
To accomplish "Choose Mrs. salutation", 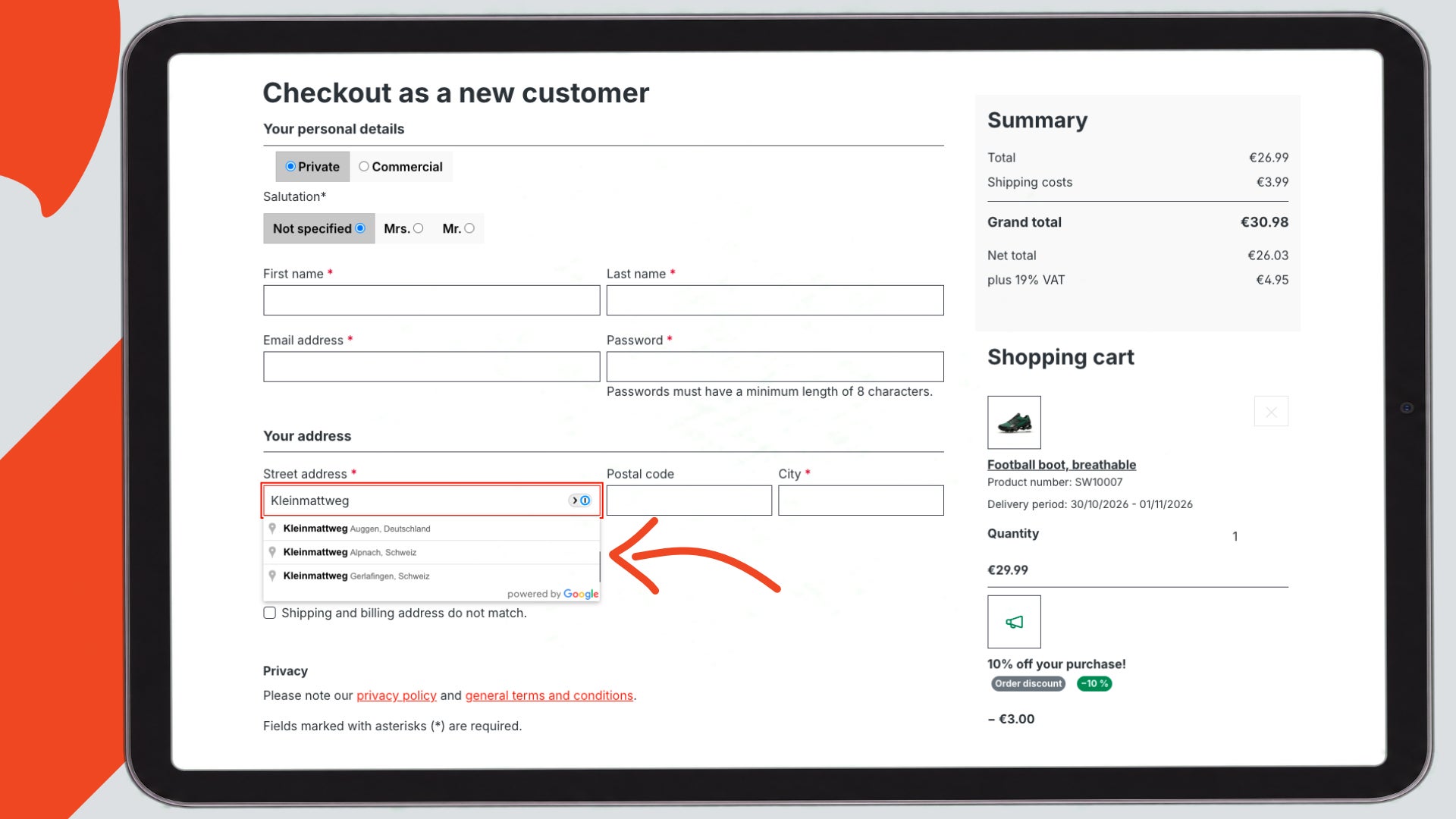I will 418,228.
